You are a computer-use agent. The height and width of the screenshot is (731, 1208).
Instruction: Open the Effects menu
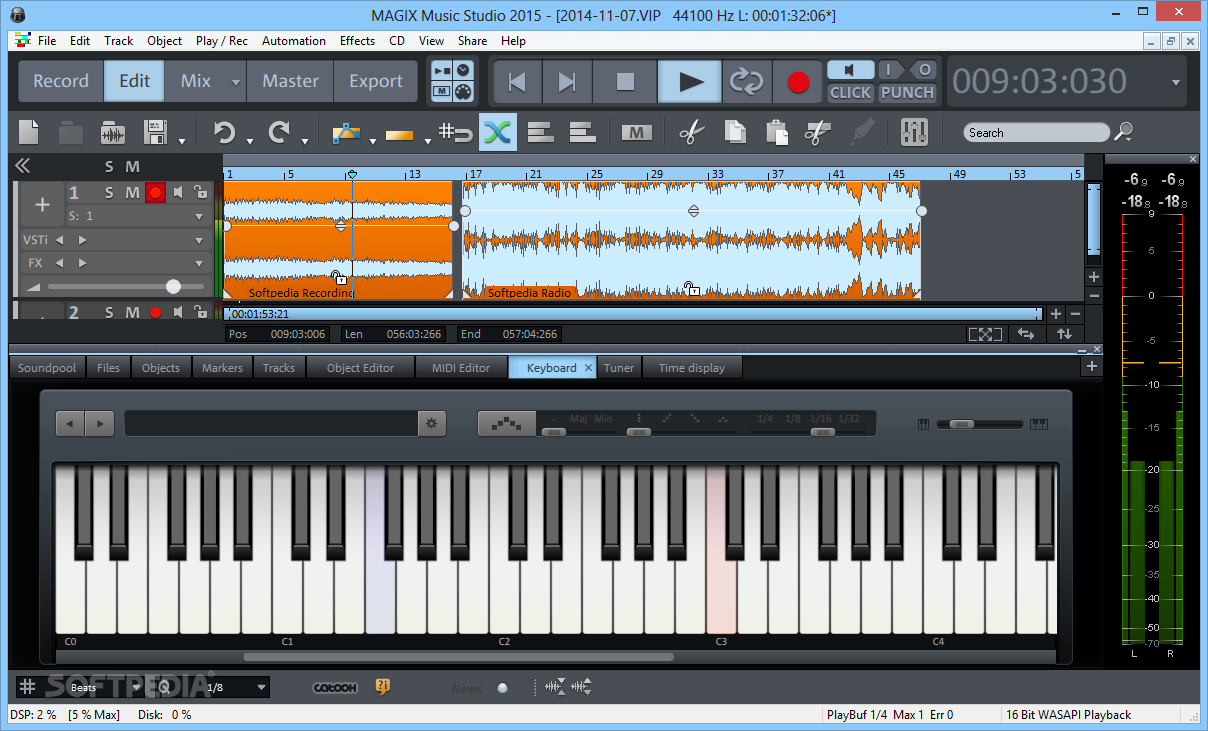[x=357, y=41]
